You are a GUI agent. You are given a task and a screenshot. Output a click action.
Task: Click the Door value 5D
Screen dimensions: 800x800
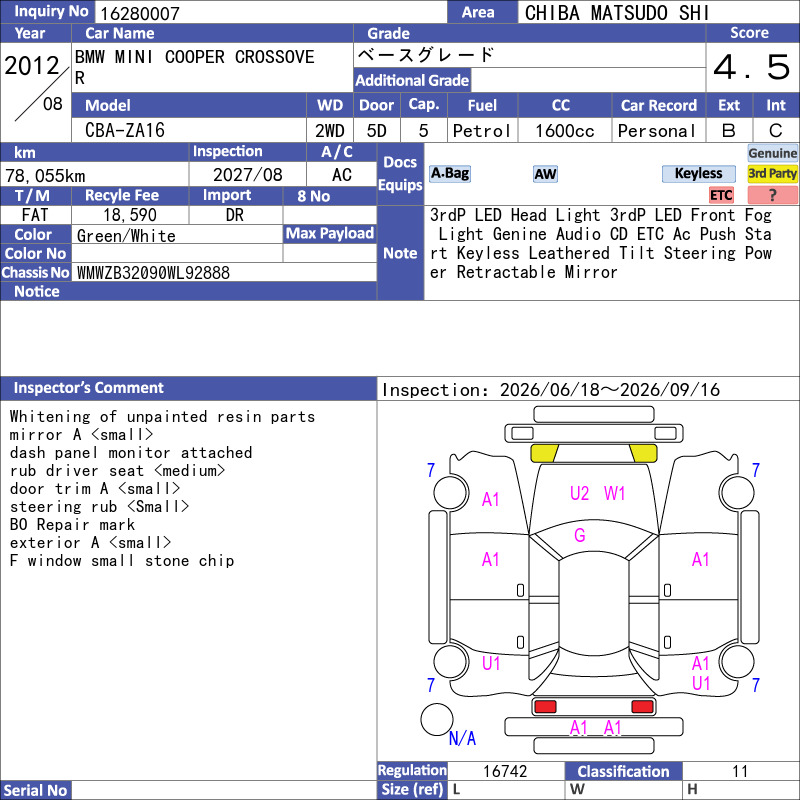pyautogui.click(x=377, y=131)
